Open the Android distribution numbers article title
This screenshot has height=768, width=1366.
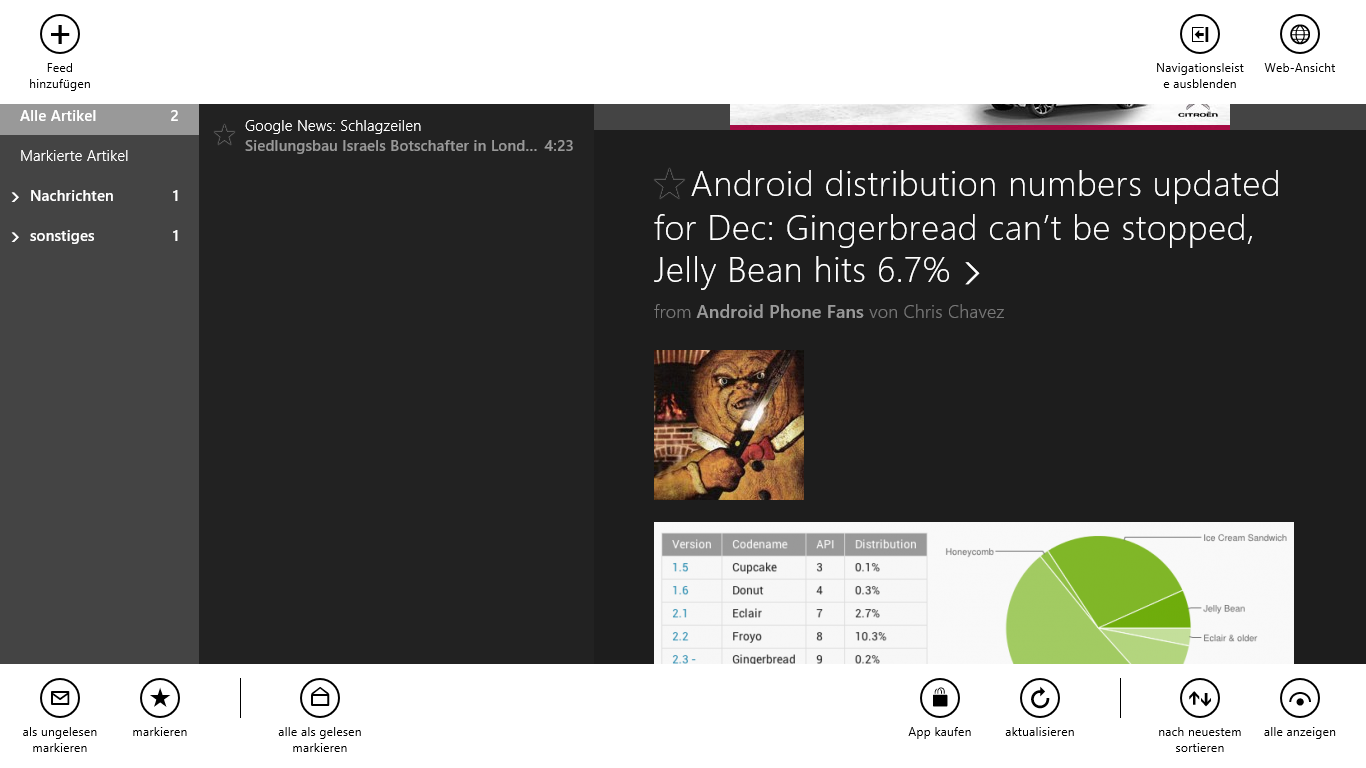tap(966, 228)
